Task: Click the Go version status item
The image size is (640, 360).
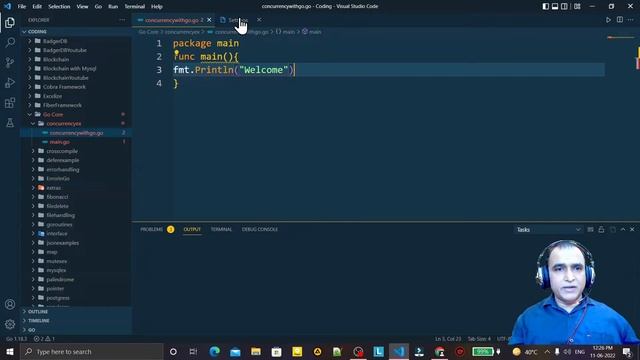Action: [16, 339]
